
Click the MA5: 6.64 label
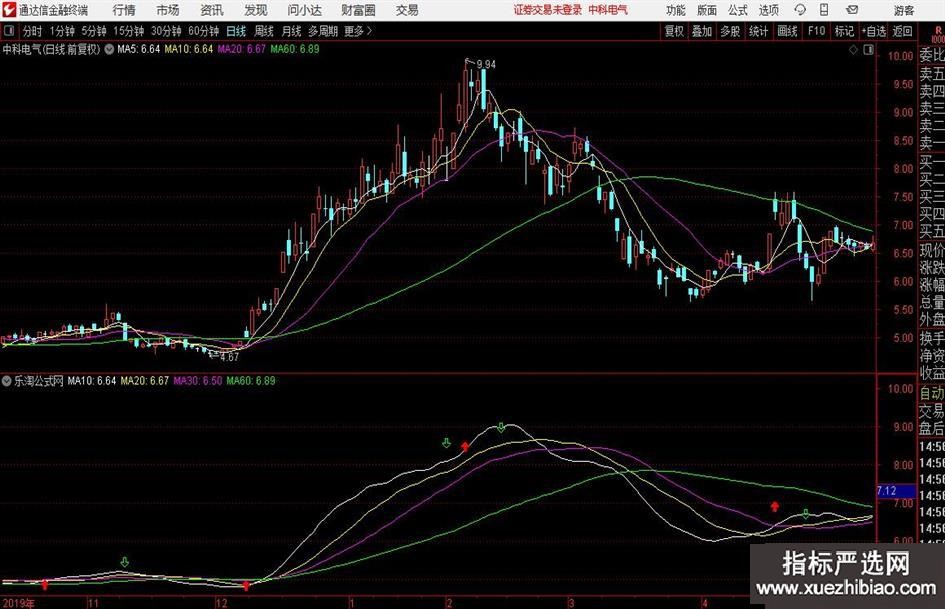[139, 49]
